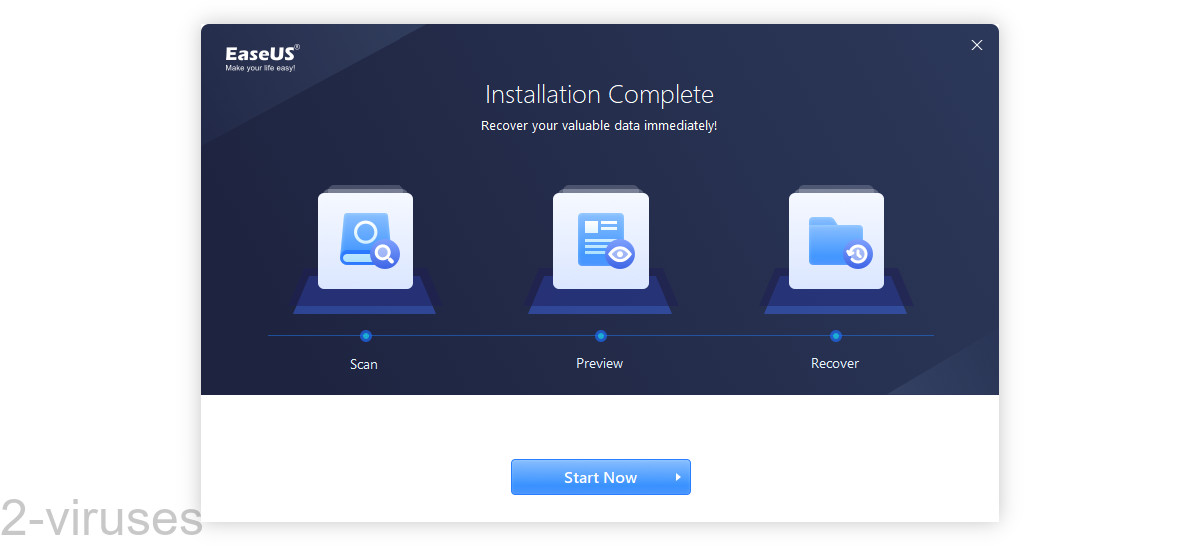
Task: Select the blue dot above Scan
Action: click(366, 336)
